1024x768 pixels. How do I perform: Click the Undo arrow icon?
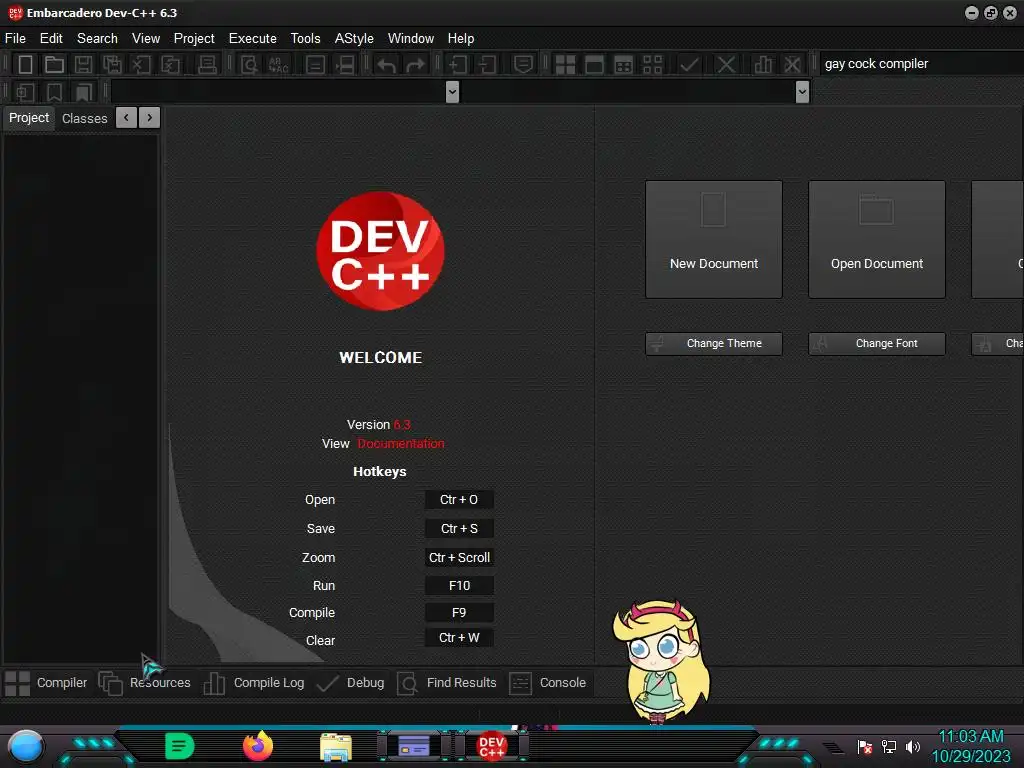(386, 64)
